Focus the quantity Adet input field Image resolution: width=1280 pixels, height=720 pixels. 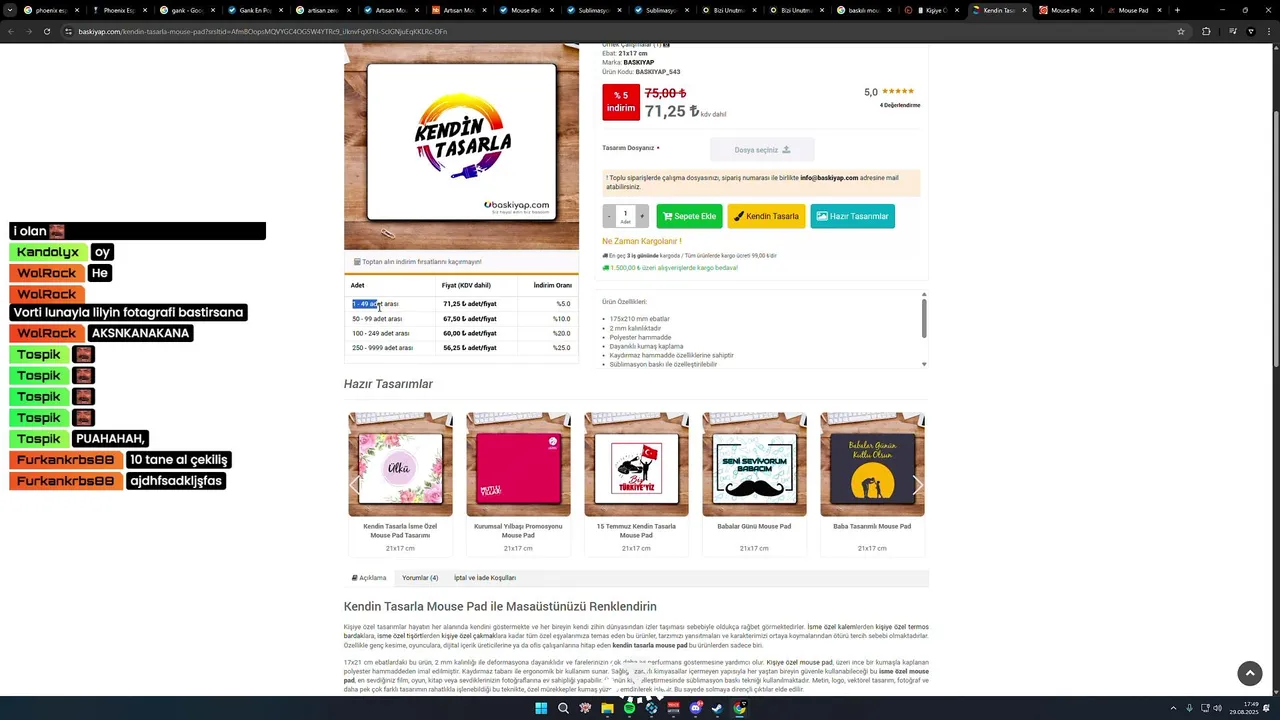pyautogui.click(x=625, y=216)
